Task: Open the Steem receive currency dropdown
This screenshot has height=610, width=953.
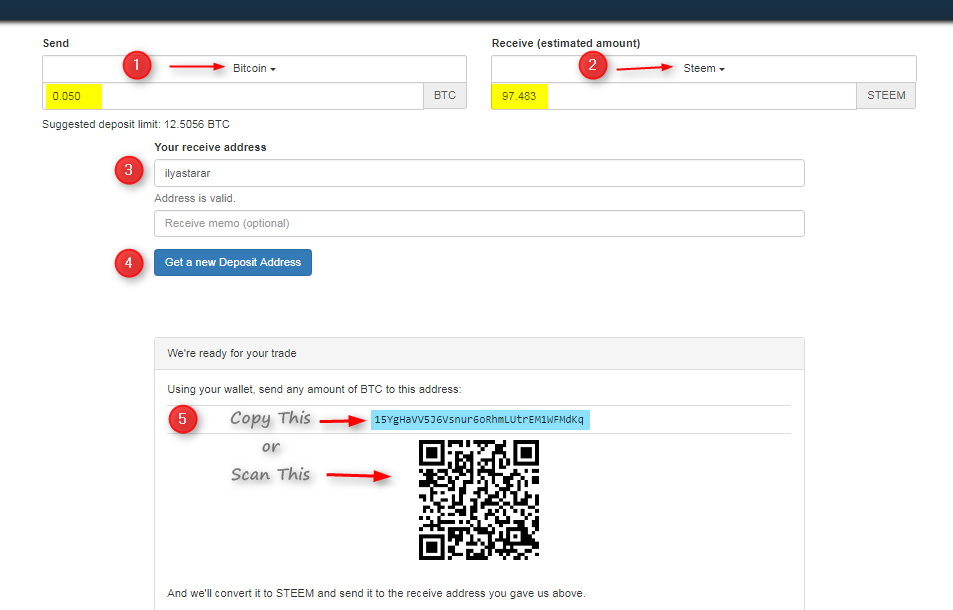Action: pyautogui.click(x=704, y=69)
